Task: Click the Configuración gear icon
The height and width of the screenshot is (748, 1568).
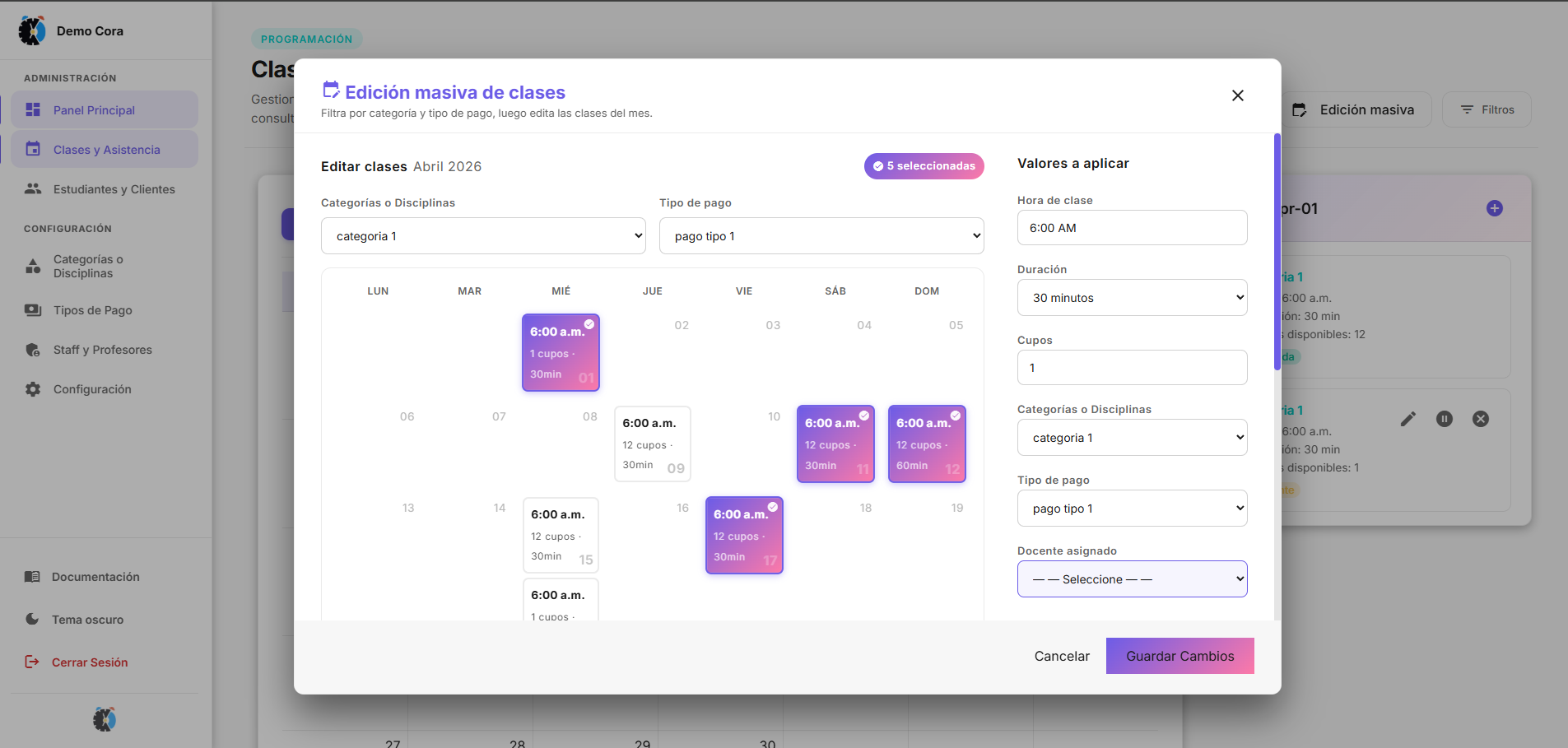Action: point(33,389)
